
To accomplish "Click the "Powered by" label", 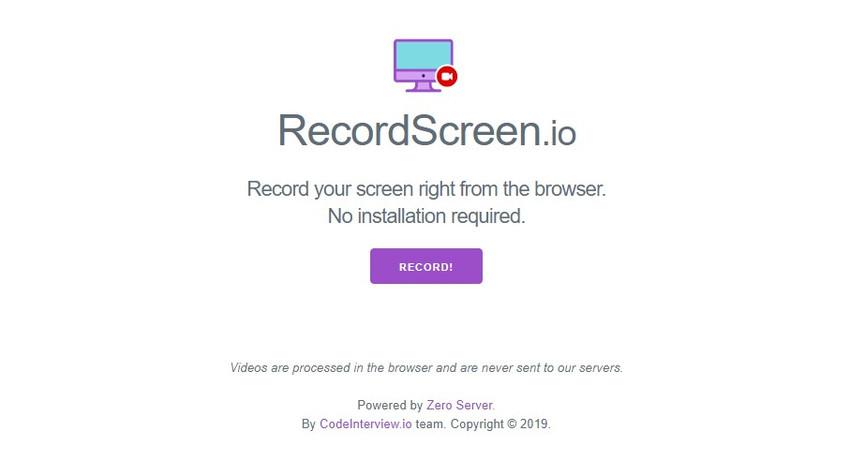I will click(x=390, y=405).
